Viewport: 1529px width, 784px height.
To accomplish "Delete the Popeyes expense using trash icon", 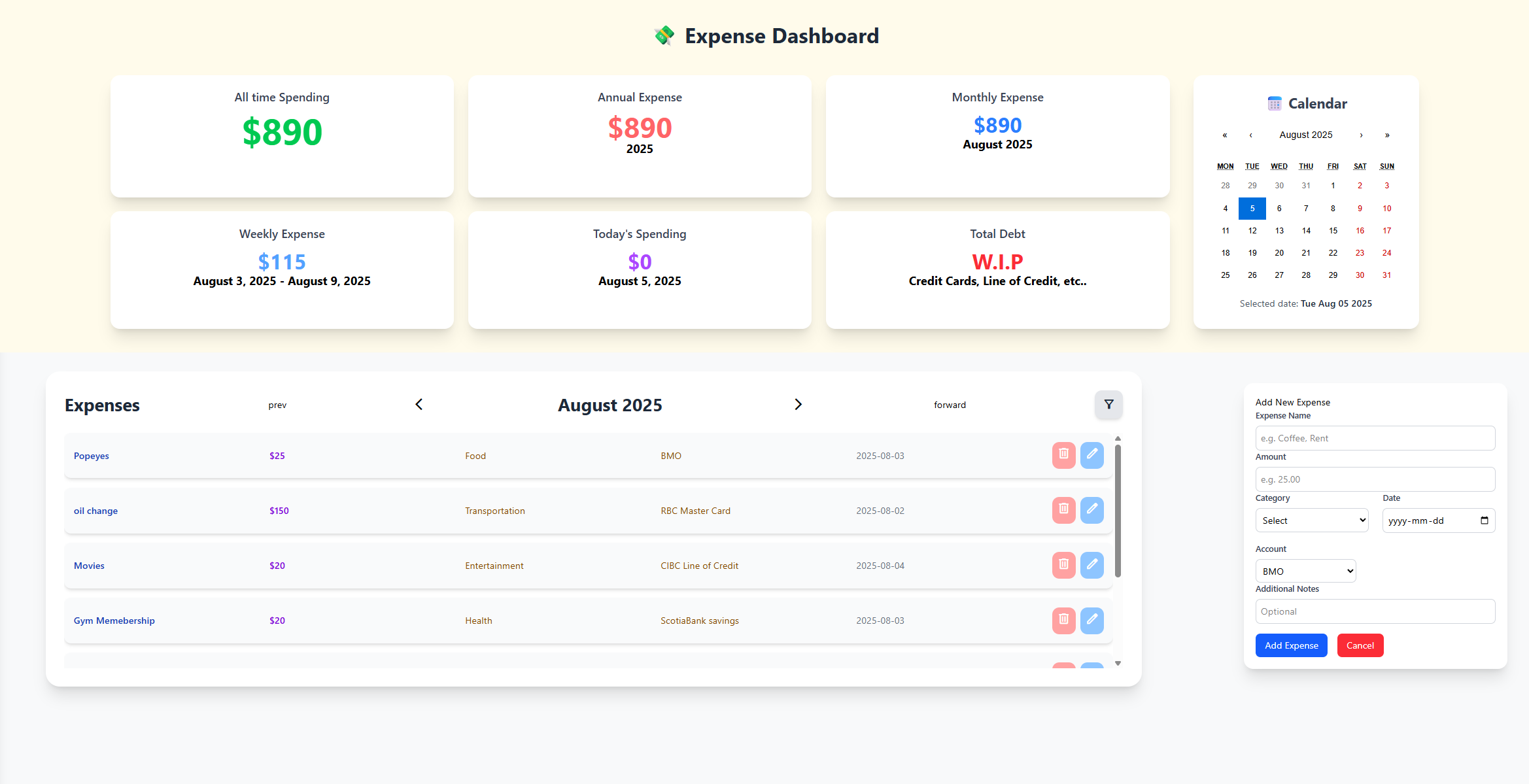I will pyautogui.click(x=1064, y=456).
